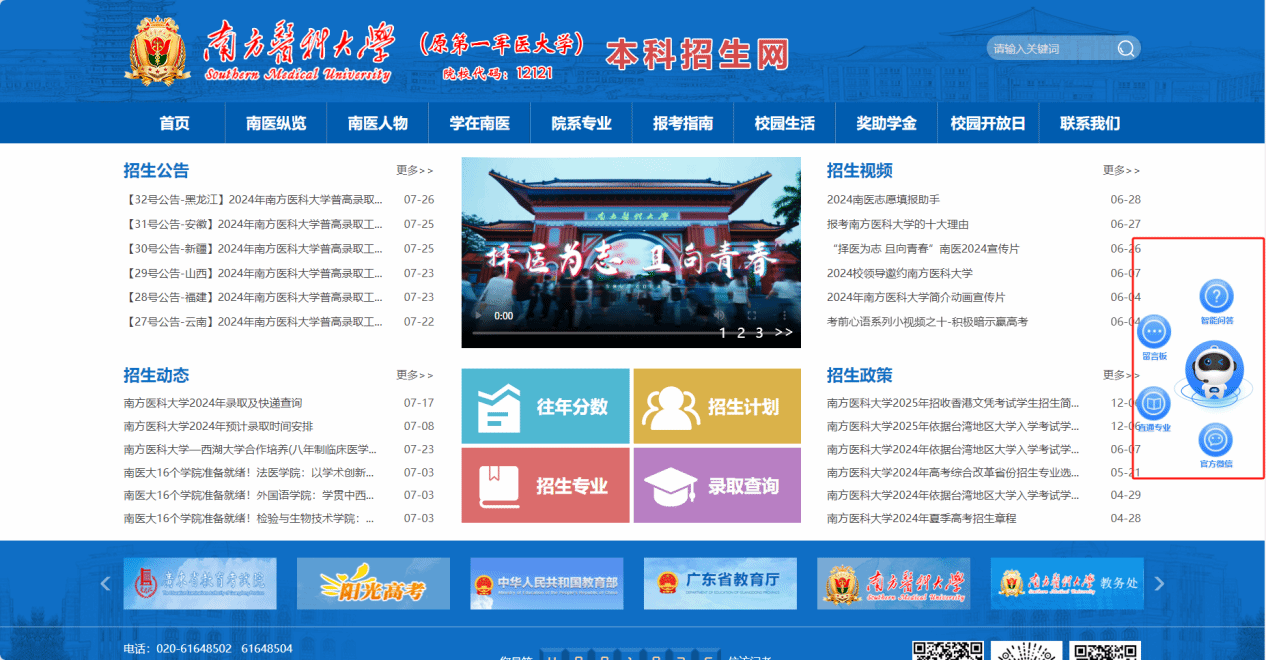
Task: Open the 广东省教育厅 banner
Action: (721, 584)
